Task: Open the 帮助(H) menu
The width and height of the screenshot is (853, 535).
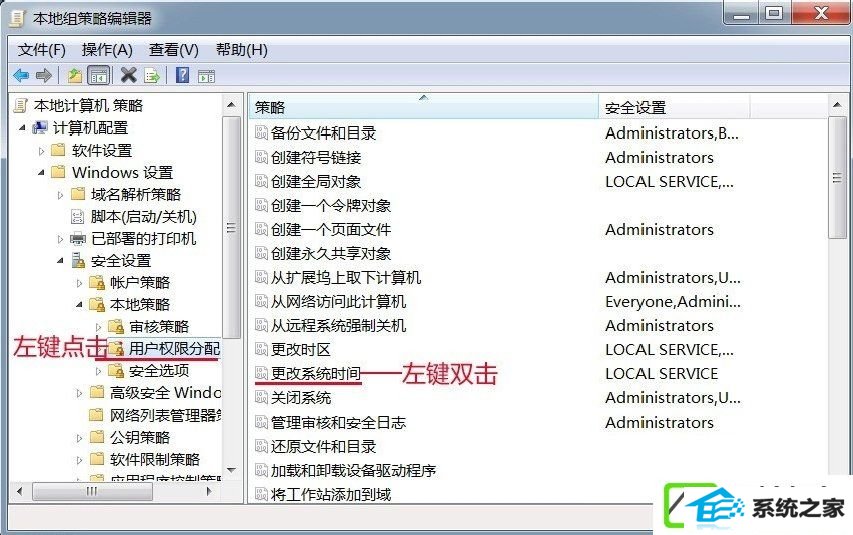Action: pos(242,50)
